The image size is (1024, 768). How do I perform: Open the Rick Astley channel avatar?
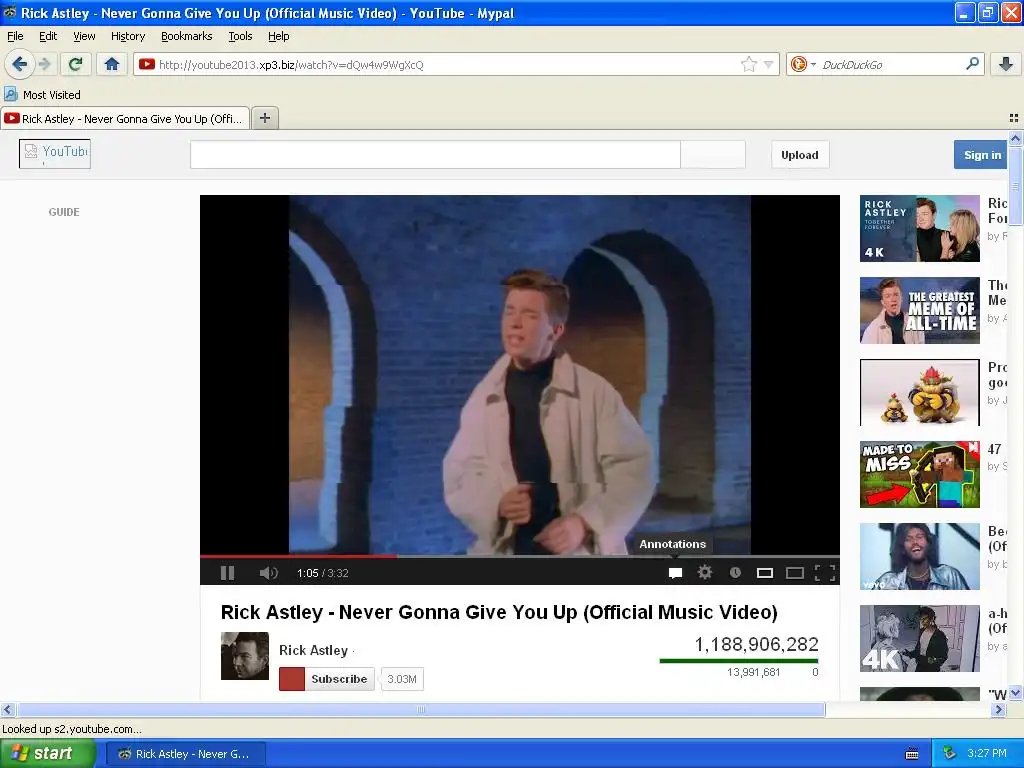(x=245, y=656)
